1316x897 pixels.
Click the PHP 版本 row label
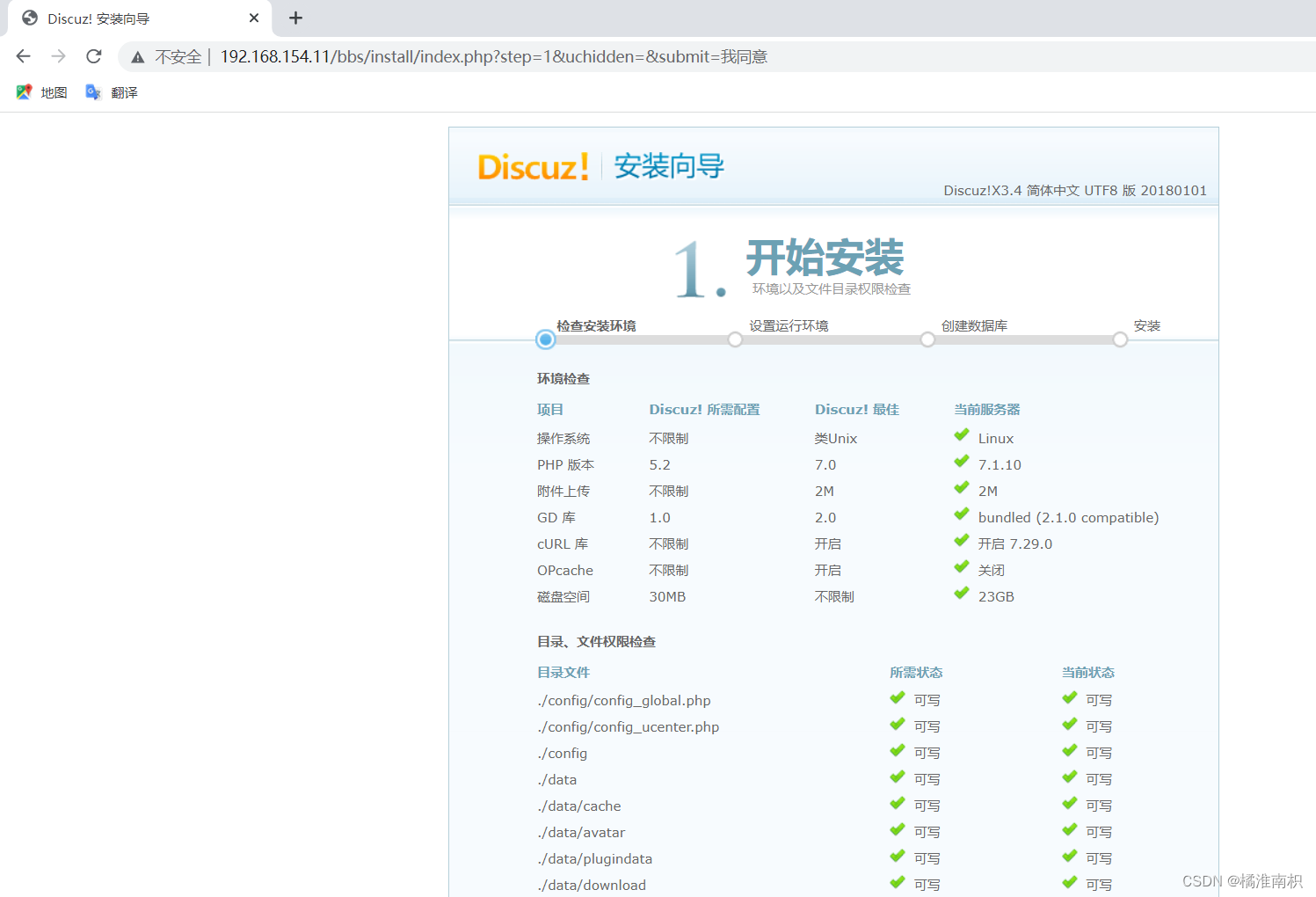pyautogui.click(x=565, y=465)
